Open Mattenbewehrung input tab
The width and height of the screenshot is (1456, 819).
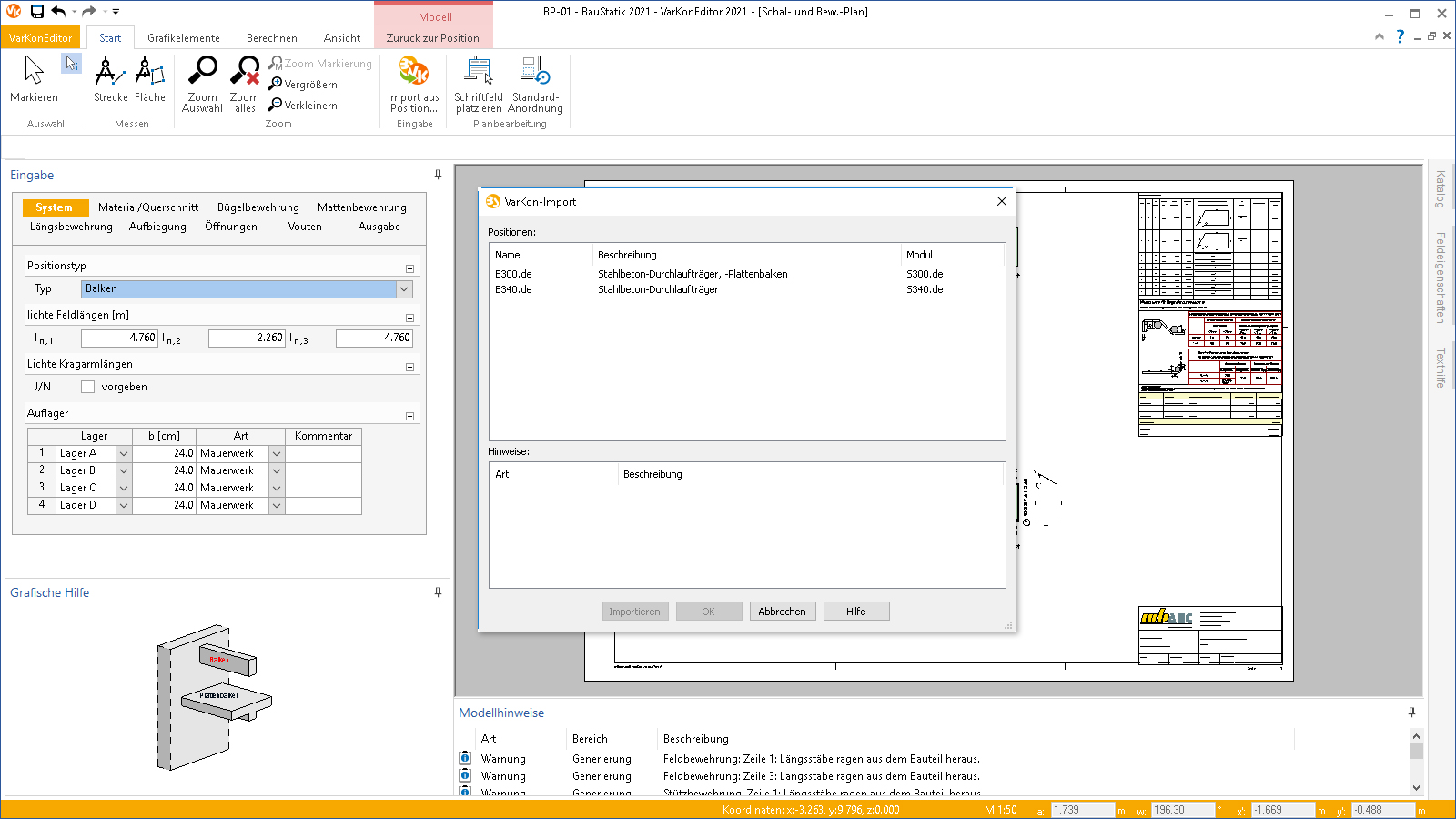click(x=362, y=207)
